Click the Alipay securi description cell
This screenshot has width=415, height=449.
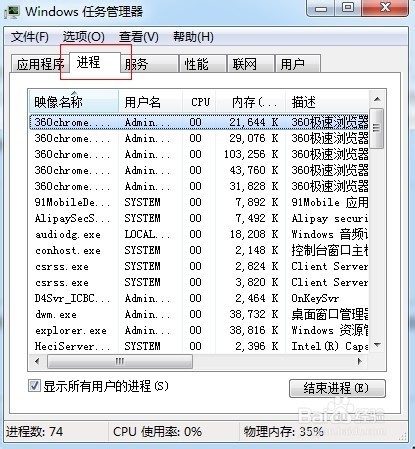tap(330, 219)
